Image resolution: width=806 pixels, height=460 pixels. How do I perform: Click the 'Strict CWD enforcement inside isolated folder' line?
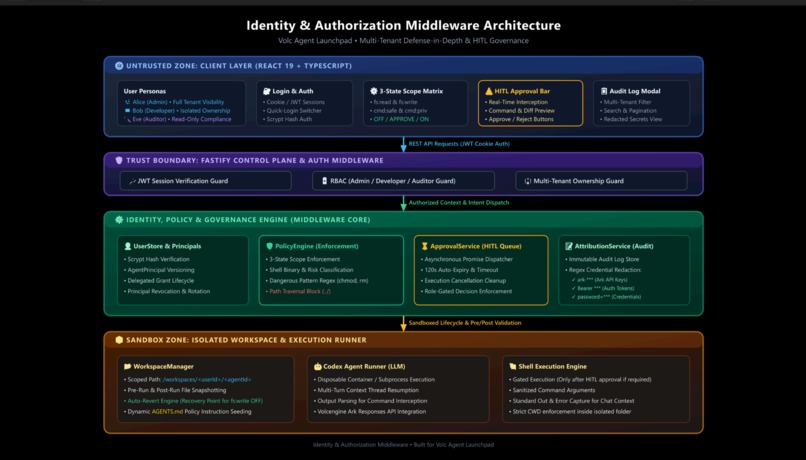coord(570,412)
